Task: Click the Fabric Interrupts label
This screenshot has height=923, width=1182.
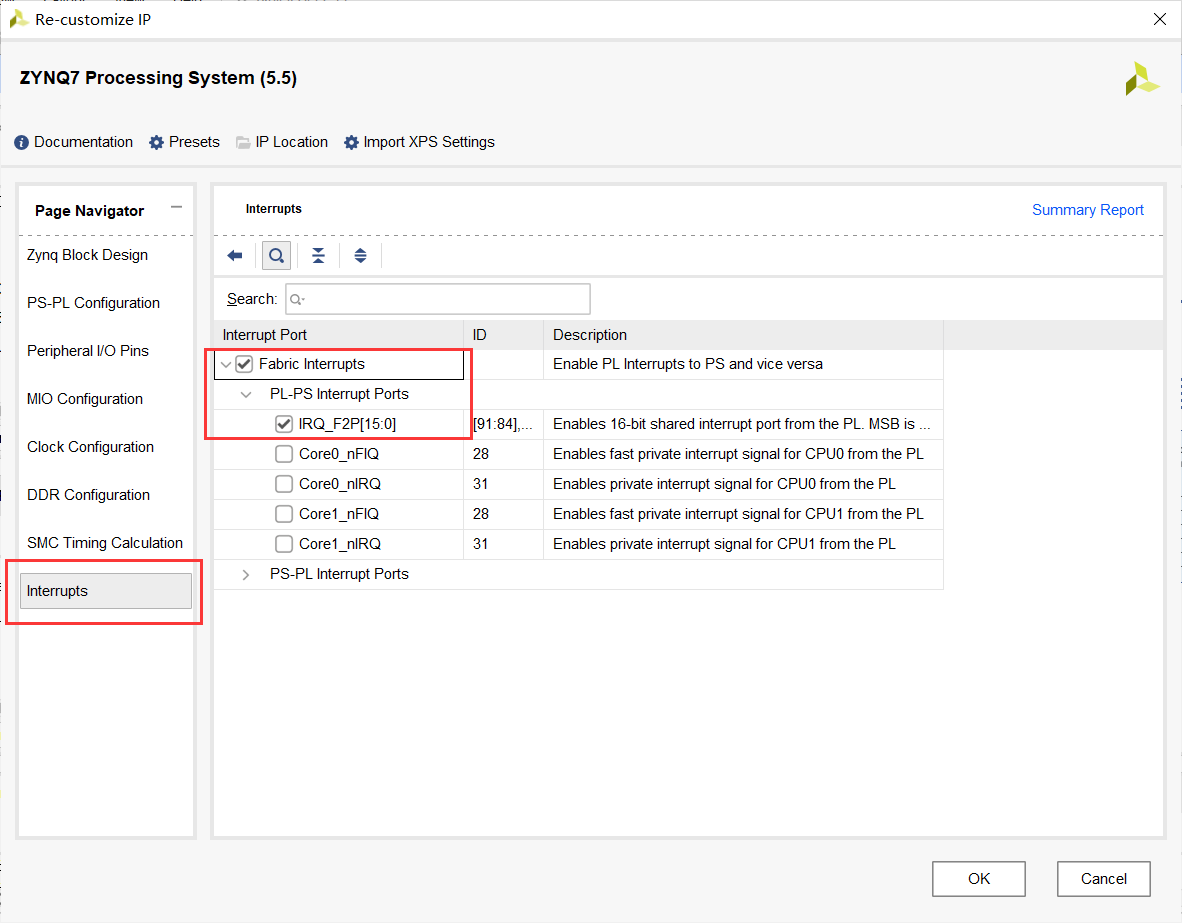Action: coord(311,364)
